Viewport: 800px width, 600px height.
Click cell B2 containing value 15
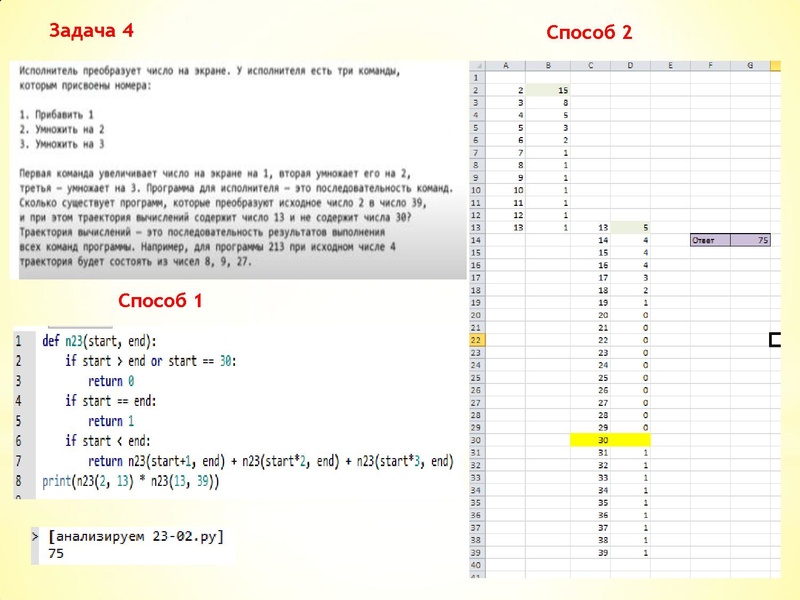pyautogui.click(x=549, y=90)
